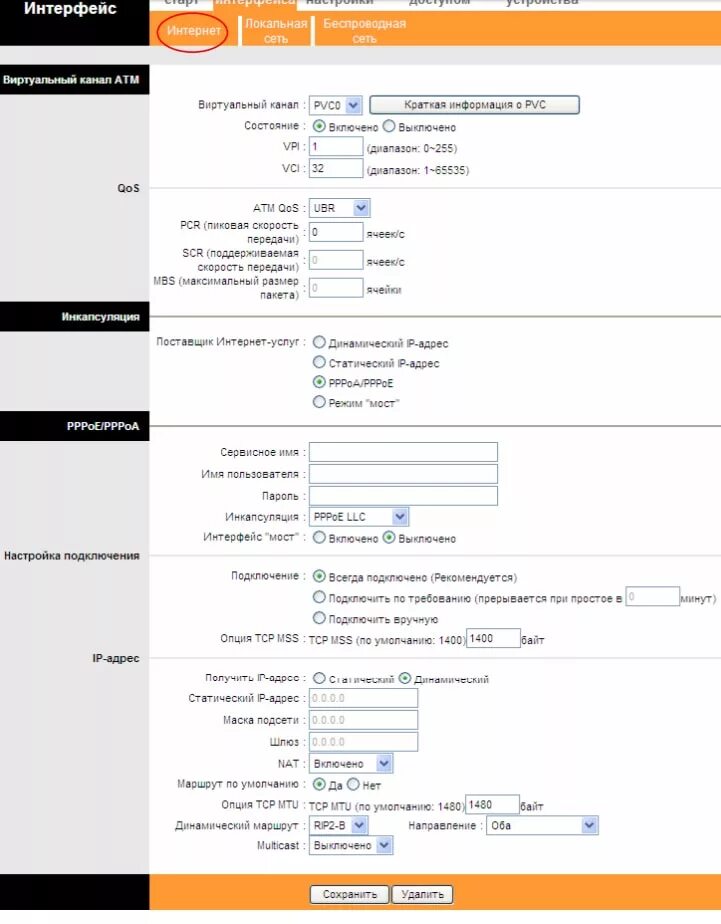Select Статический get IP-address radio
Image resolution: width=721 pixels, height=924 pixels.
(319, 678)
